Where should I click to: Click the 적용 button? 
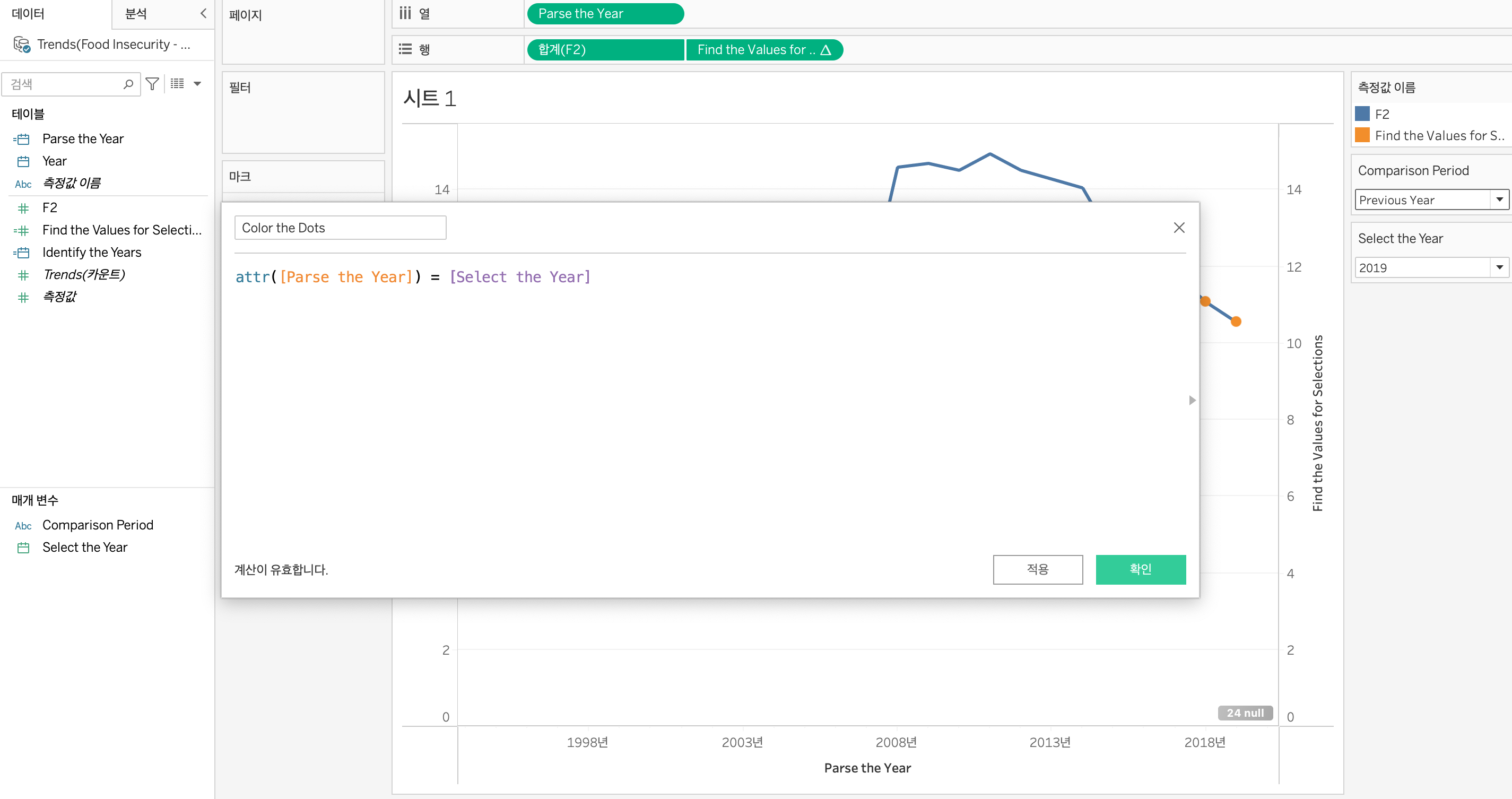1037,569
